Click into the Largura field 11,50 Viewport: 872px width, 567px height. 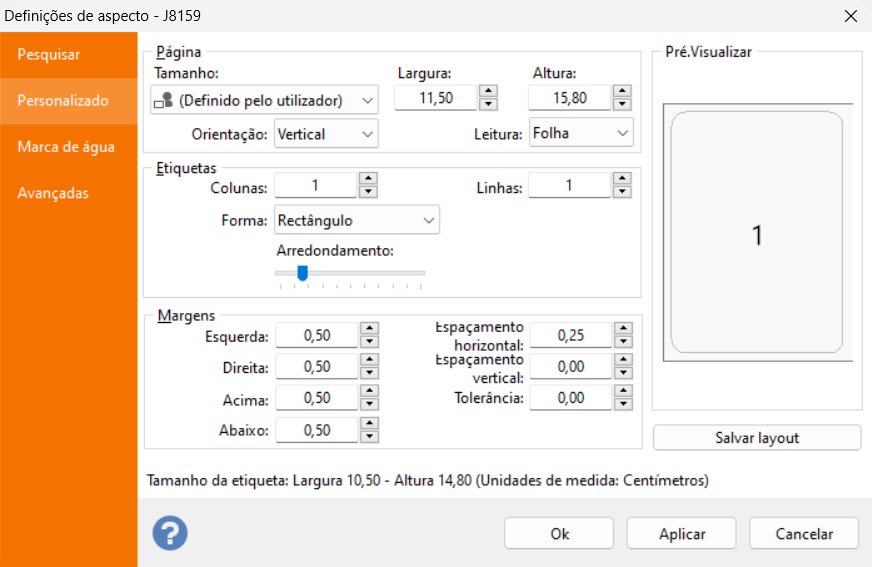(436, 98)
